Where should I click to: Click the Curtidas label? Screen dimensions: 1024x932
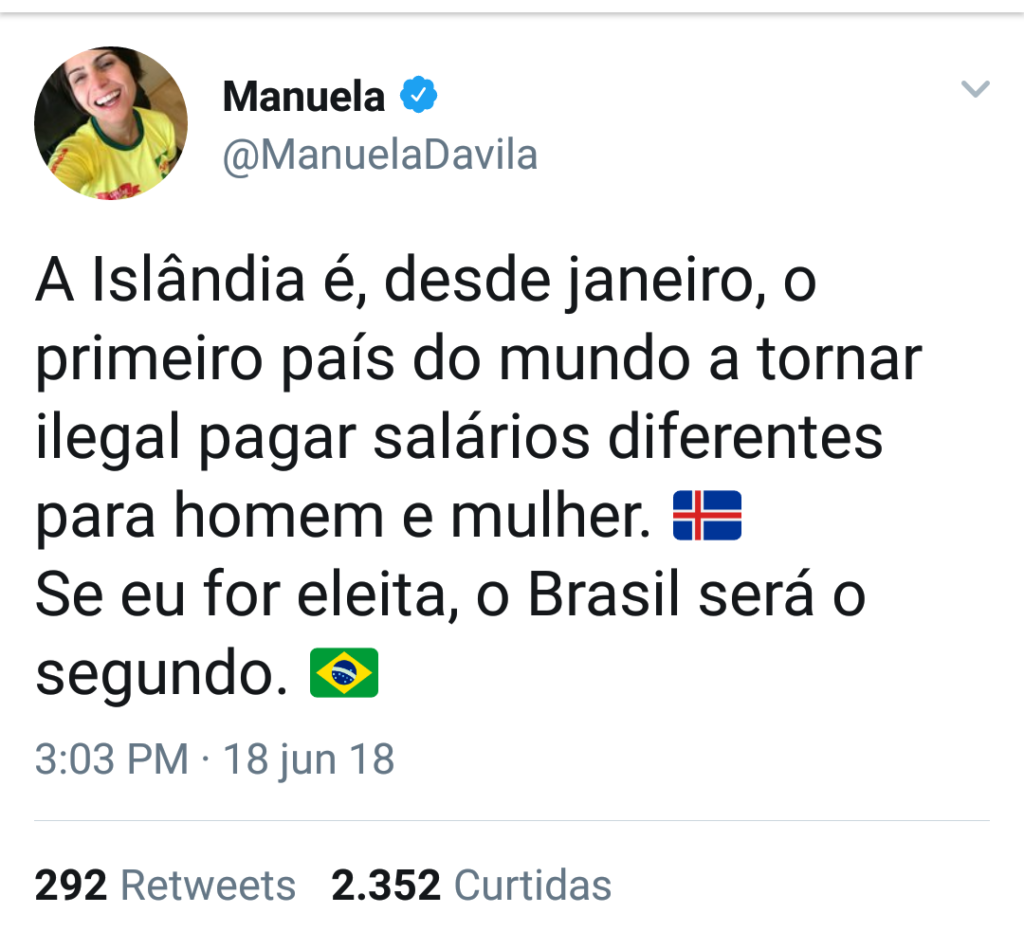[532, 885]
